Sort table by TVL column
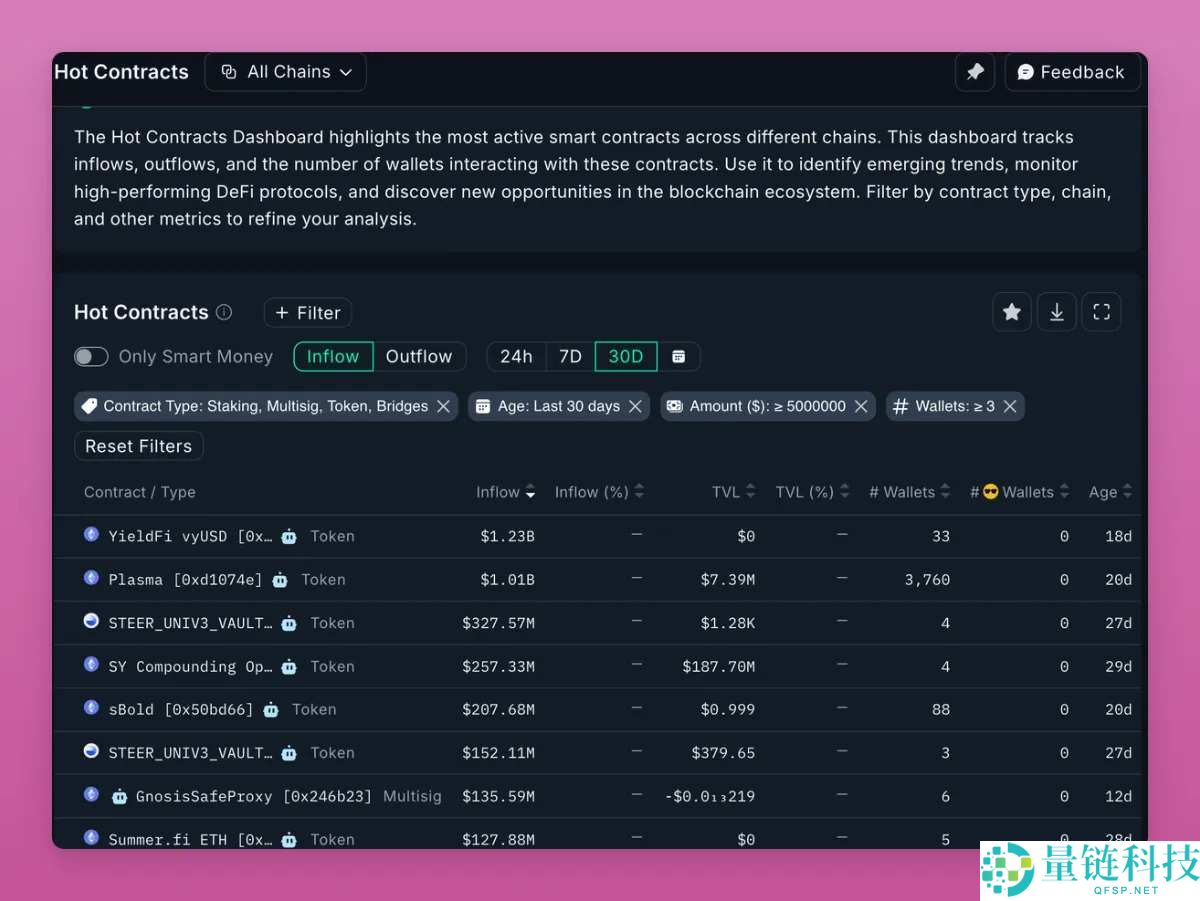This screenshot has height=901, width=1200. 733,492
